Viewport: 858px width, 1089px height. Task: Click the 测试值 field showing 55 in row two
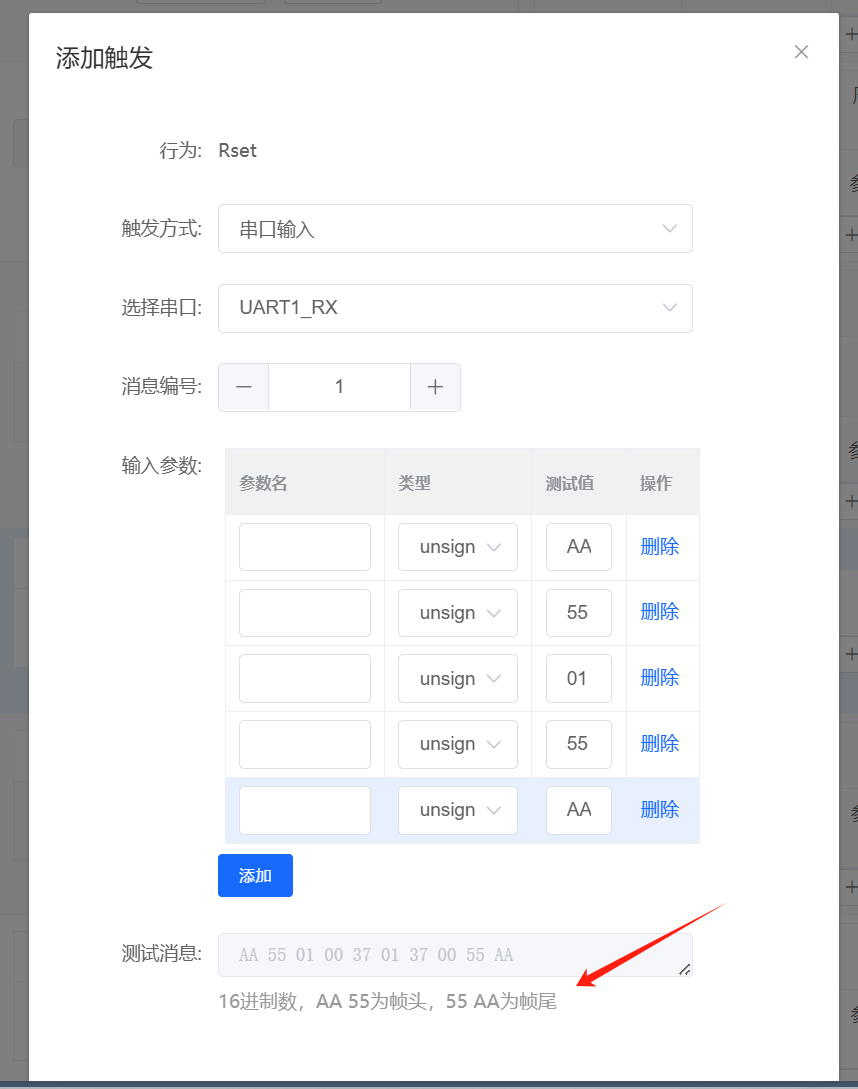(x=578, y=612)
